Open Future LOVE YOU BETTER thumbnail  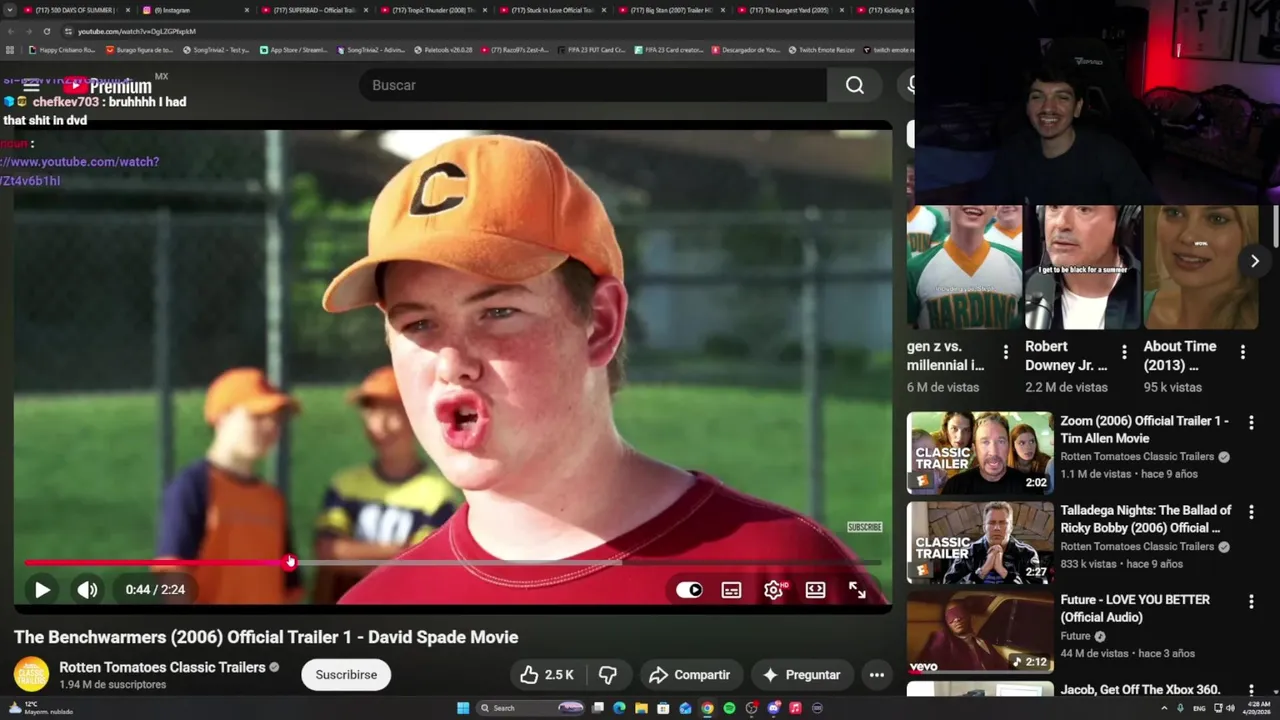[x=980, y=632]
